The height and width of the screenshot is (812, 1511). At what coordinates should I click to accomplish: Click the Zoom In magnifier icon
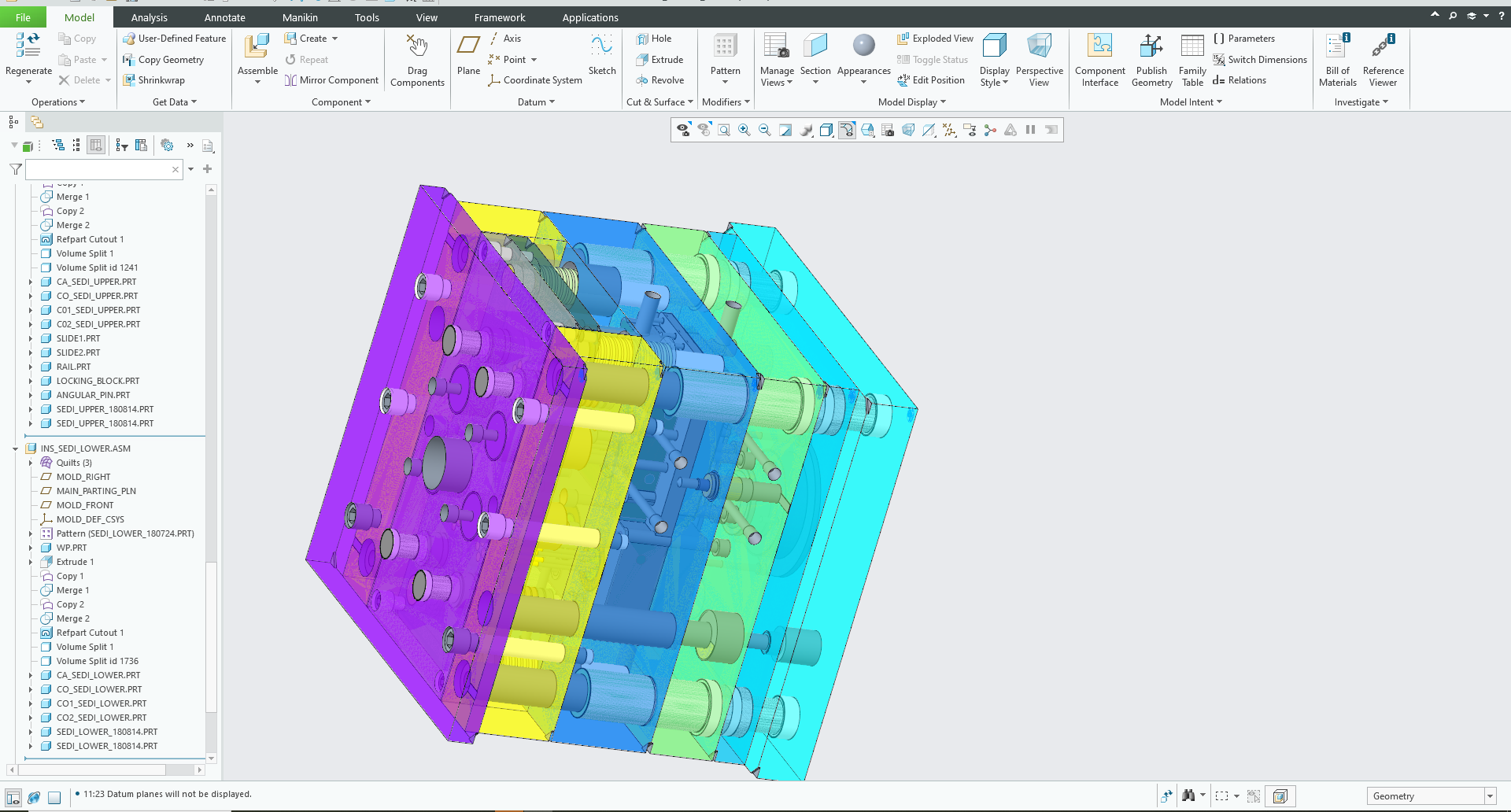click(x=744, y=131)
